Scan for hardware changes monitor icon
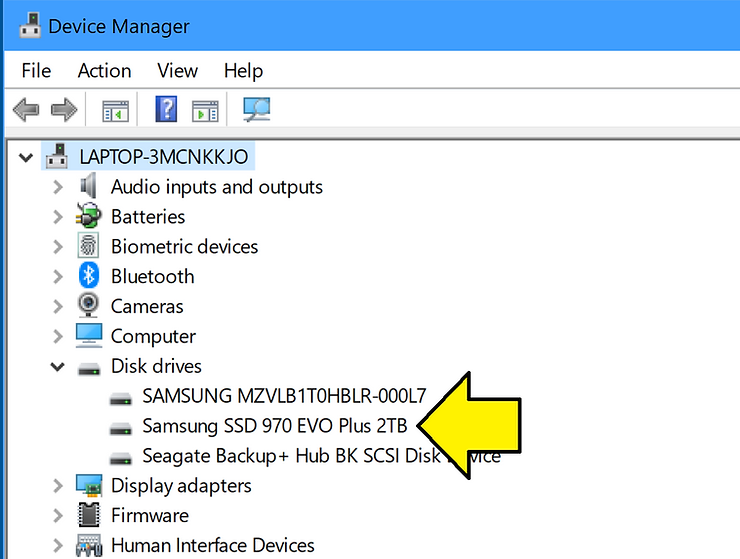740x559 pixels. tap(256, 110)
